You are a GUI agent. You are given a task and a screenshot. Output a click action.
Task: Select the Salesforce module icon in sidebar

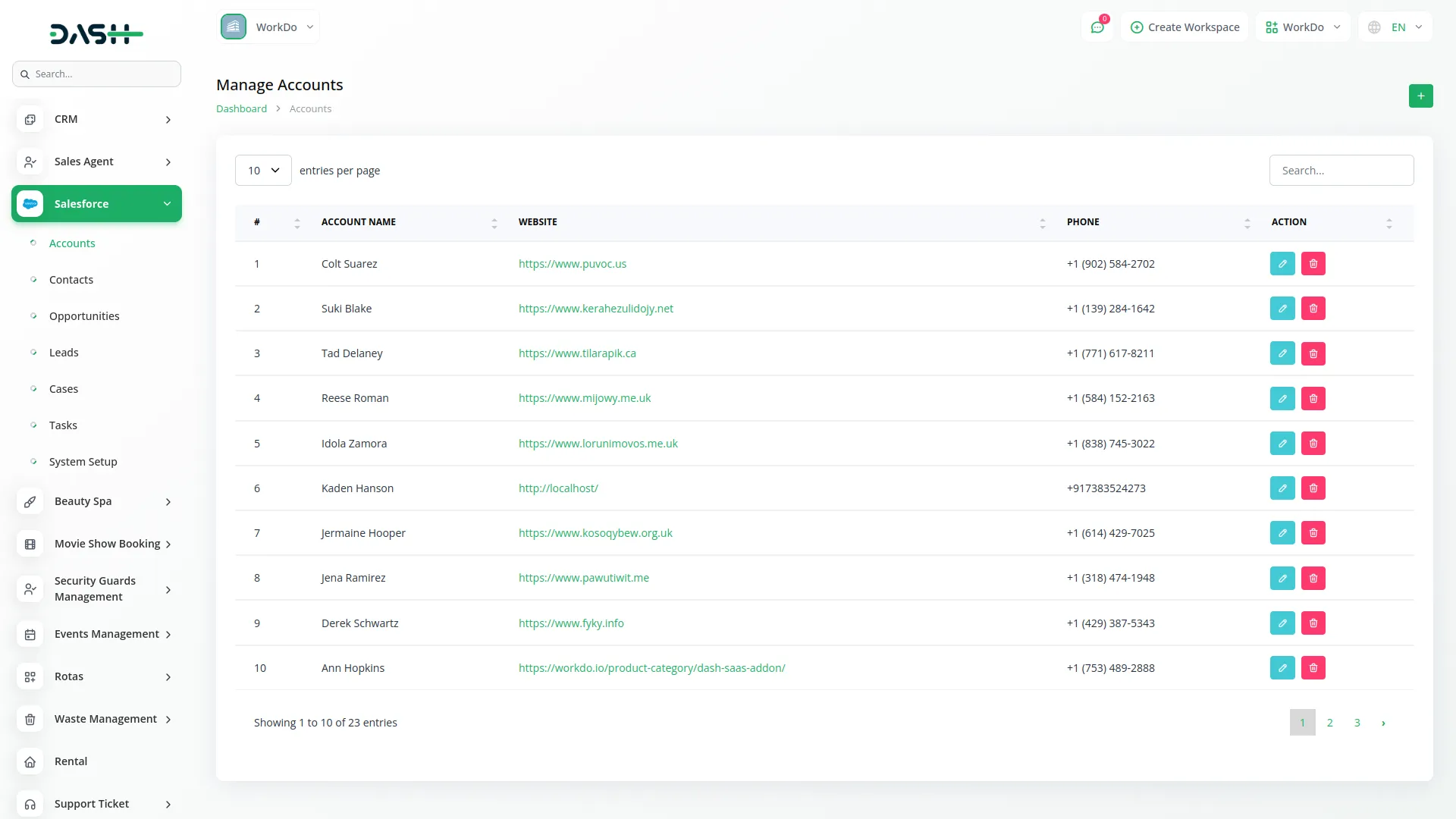[30, 203]
